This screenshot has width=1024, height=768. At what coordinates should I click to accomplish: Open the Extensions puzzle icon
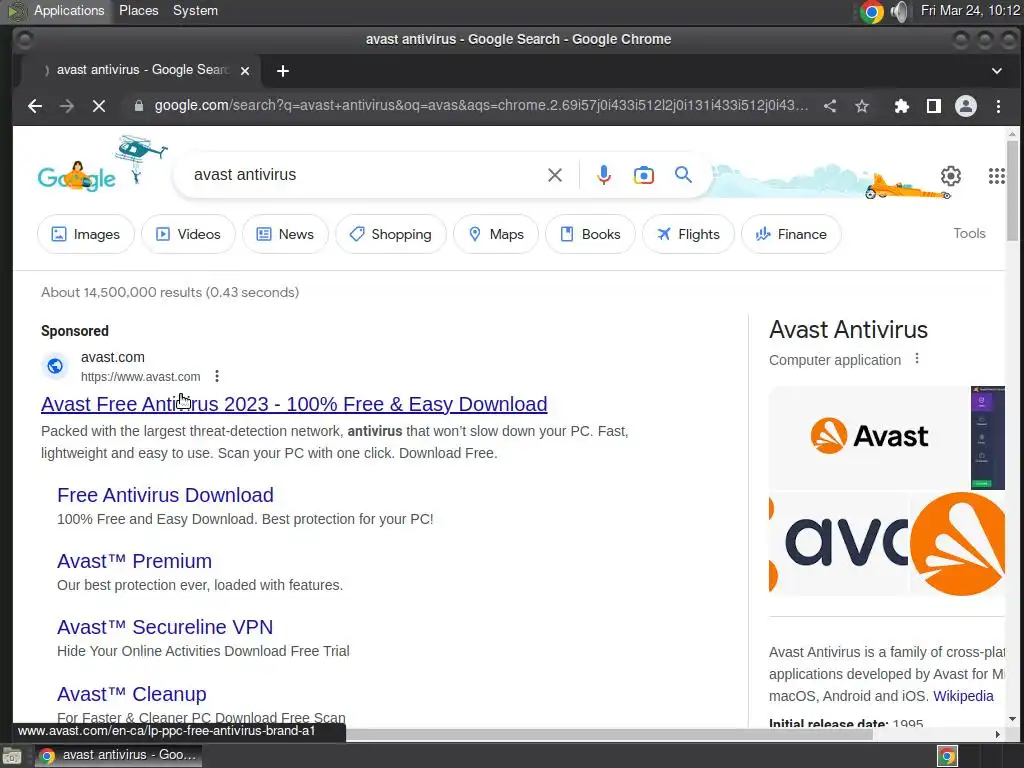click(x=902, y=106)
